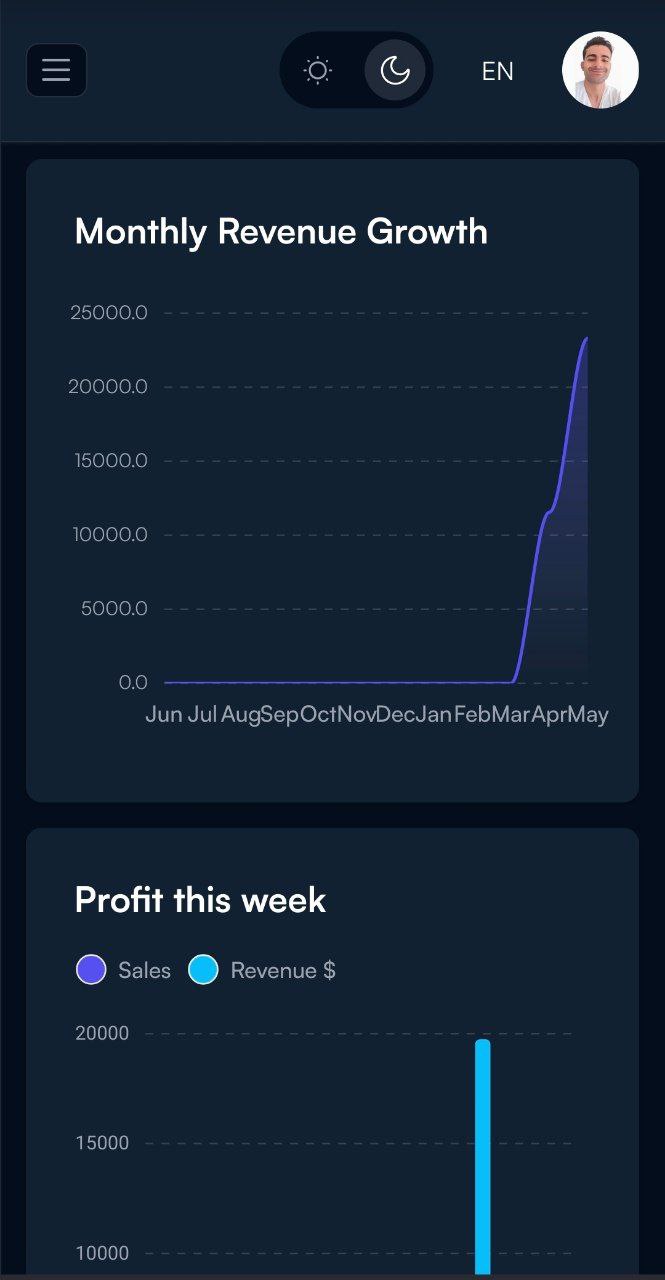Switch to light mode with sun icon
The width and height of the screenshot is (665, 1280).
point(318,70)
